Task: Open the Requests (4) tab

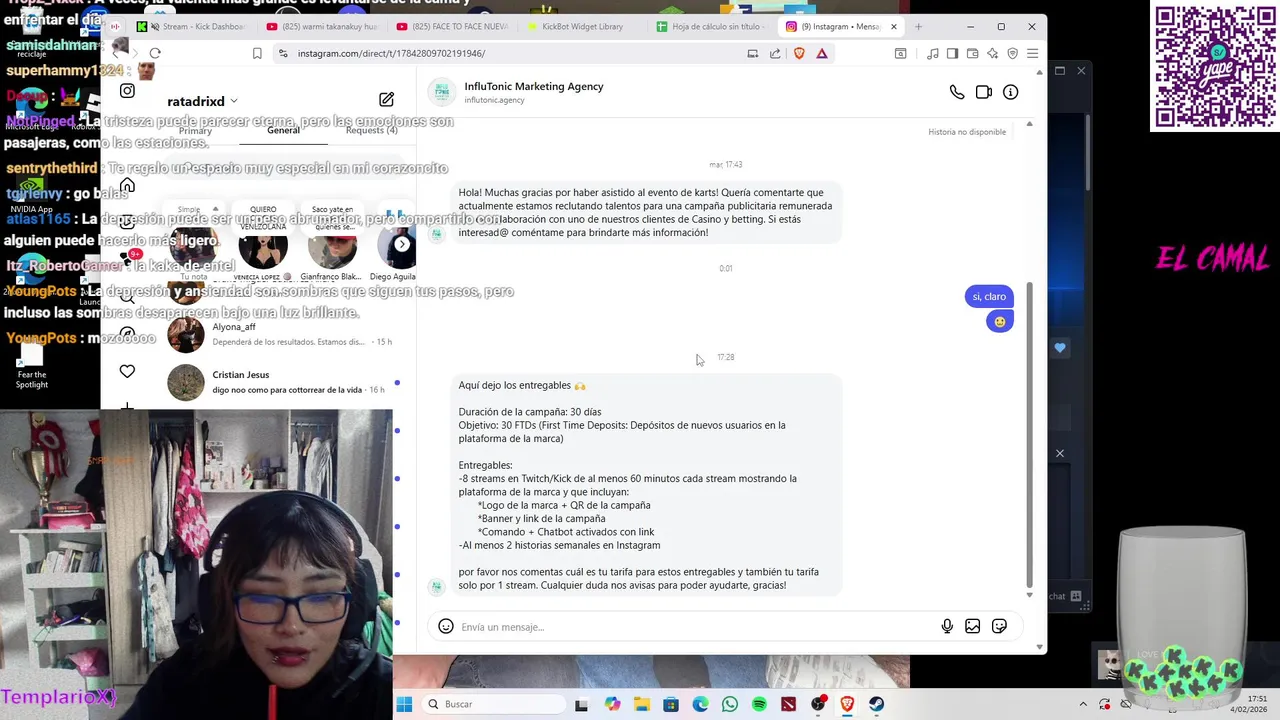Action: point(371,130)
